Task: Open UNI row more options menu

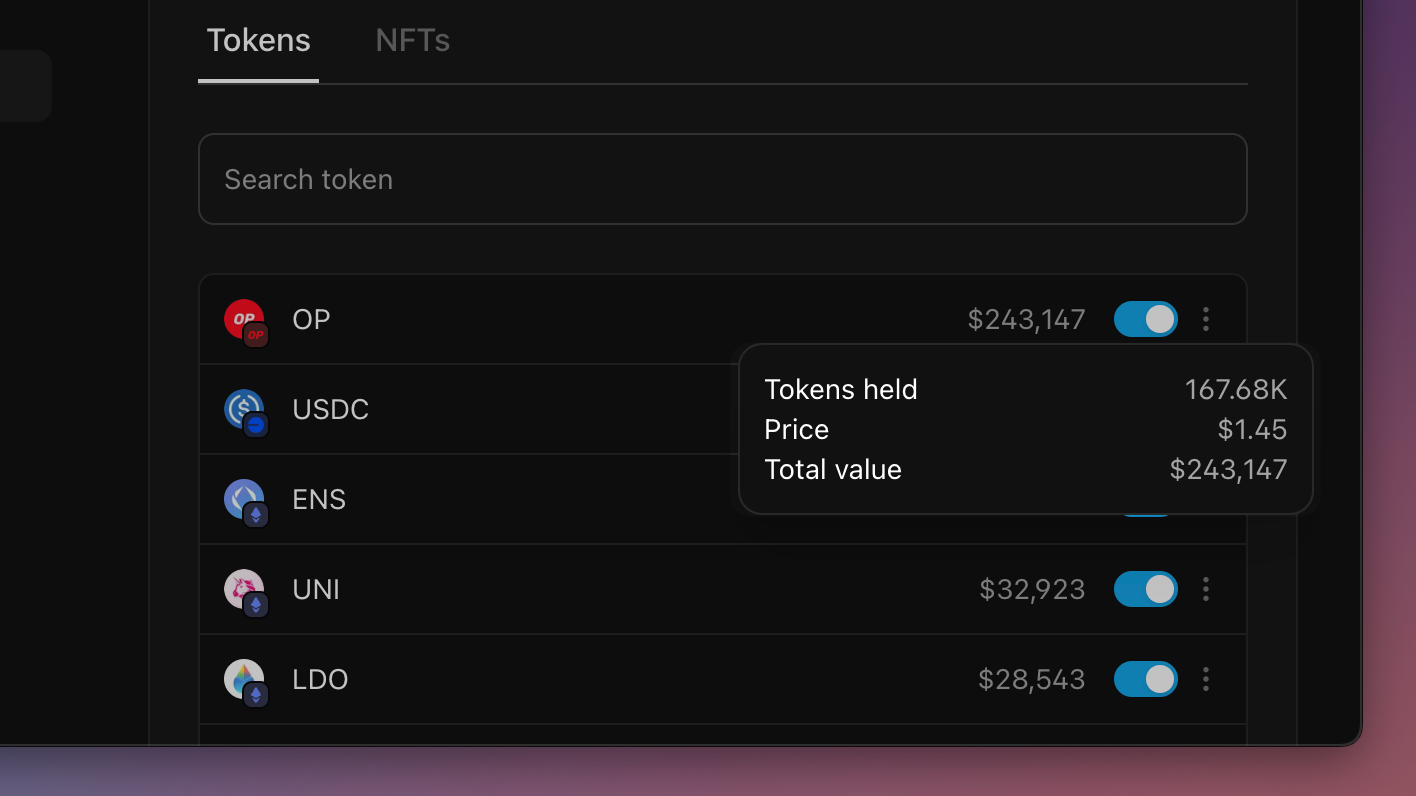Action: (x=1206, y=589)
